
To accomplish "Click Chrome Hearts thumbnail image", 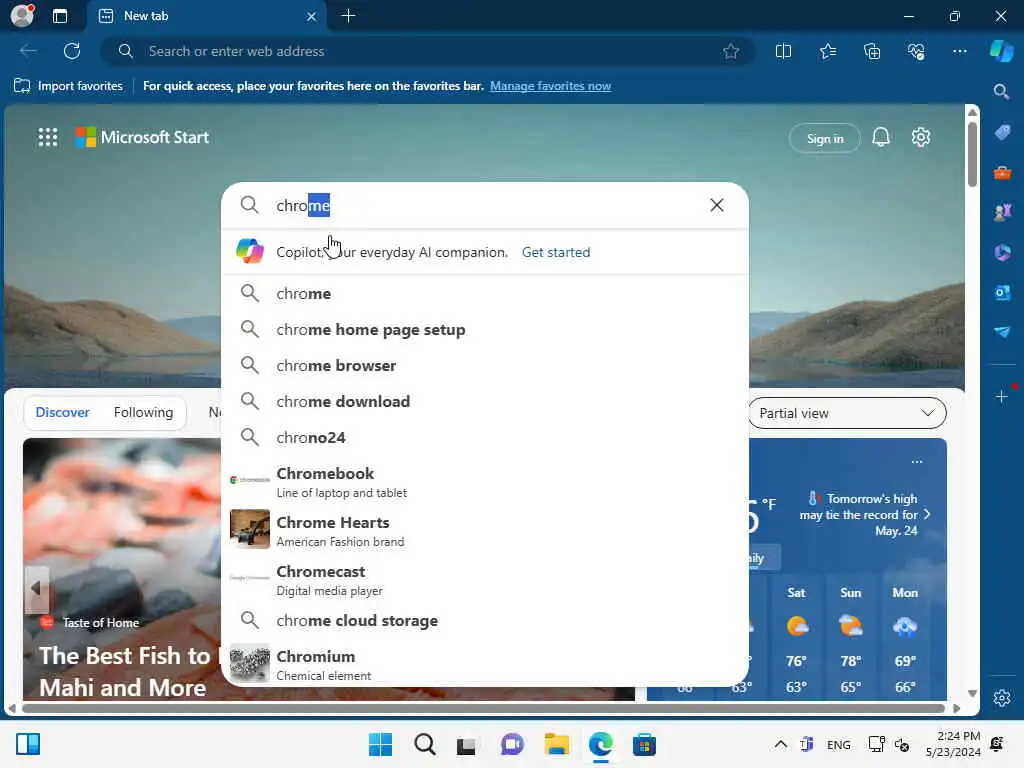I will pos(249,529).
